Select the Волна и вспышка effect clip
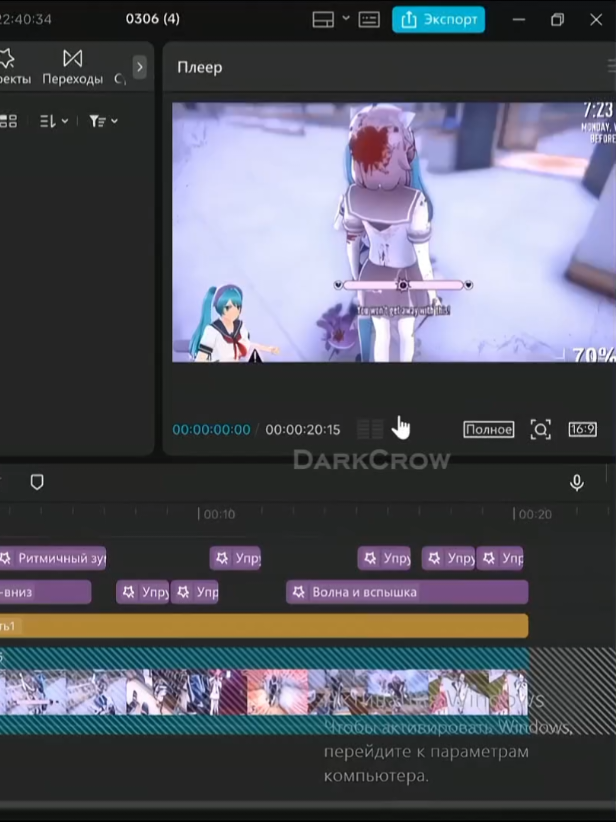 coord(407,592)
